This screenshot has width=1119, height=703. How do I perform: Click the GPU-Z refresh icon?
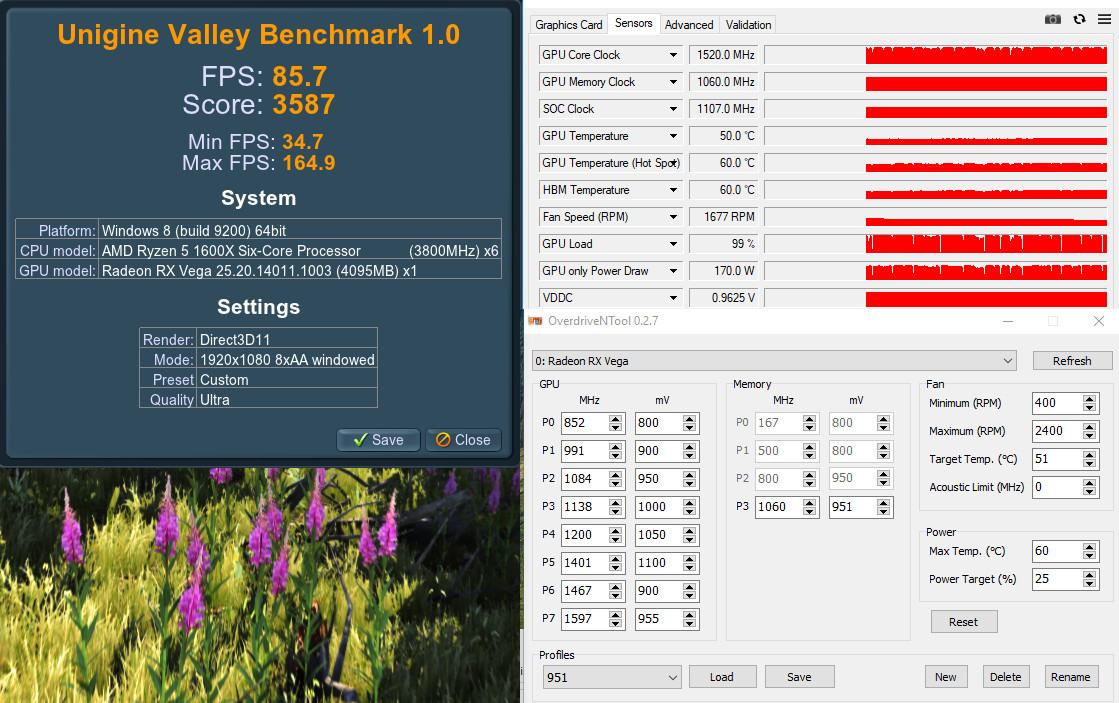1079,19
